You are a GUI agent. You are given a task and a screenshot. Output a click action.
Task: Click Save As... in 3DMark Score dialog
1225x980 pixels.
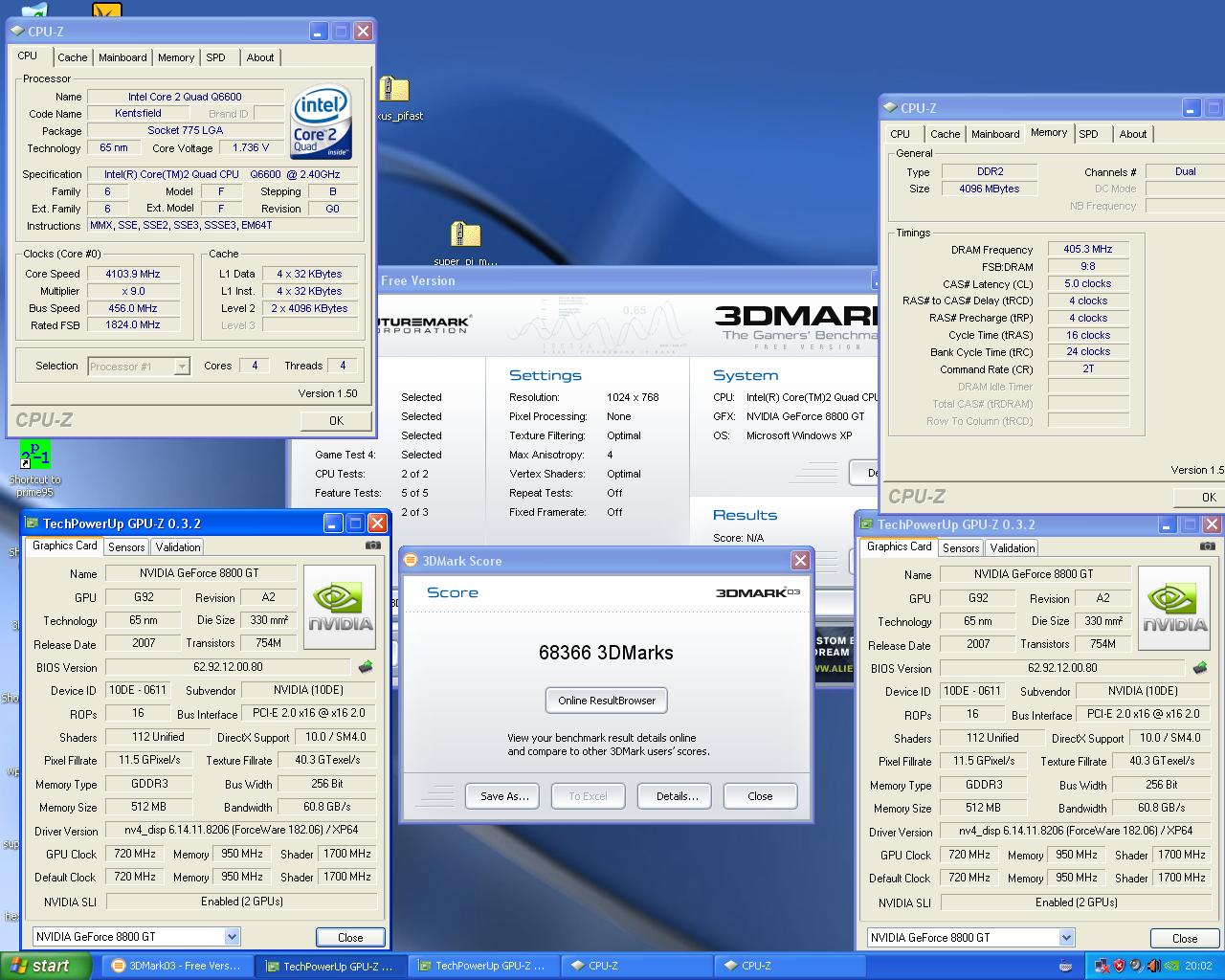[x=504, y=796]
